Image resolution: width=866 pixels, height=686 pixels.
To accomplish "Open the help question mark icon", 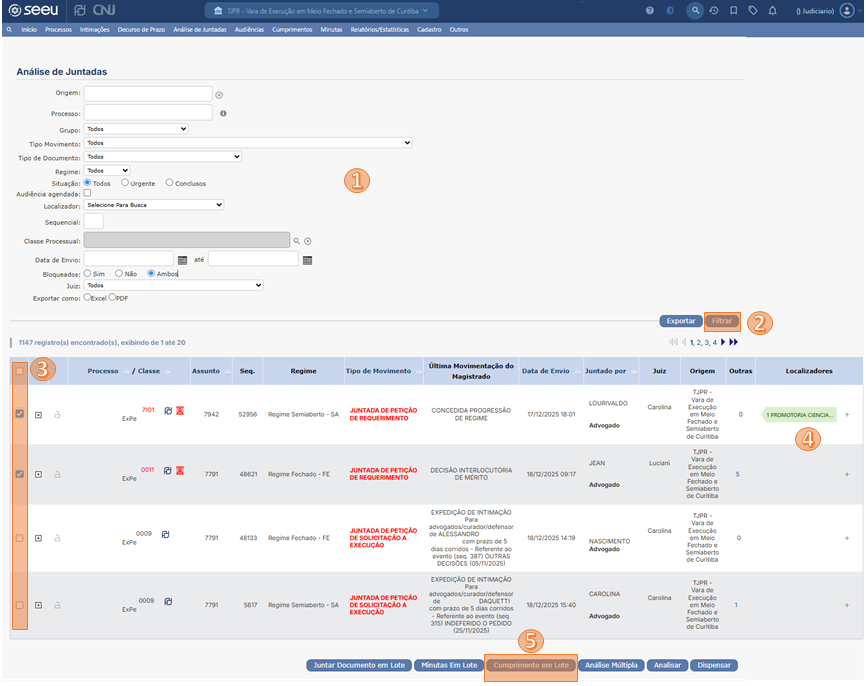I will tap(650, 10).
